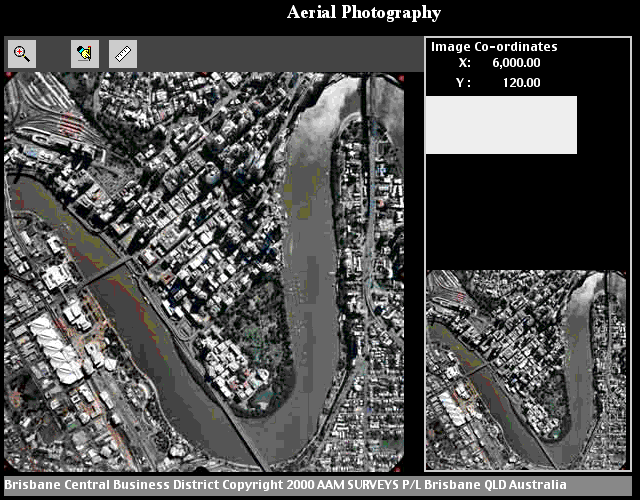Viewport: 640px width, 500px height.
Task: Click the light gray blank panel
Action: [x=501, y=125]
